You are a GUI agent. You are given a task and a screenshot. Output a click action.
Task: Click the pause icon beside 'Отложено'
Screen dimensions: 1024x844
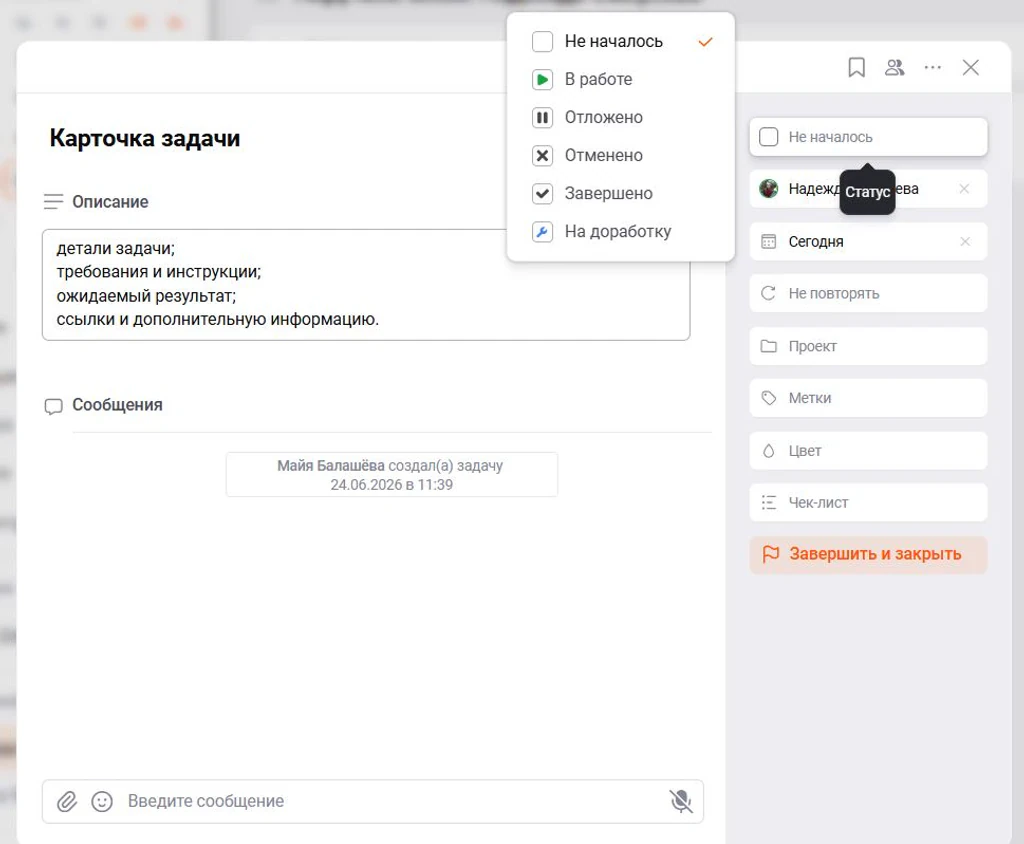coord(542,118)
